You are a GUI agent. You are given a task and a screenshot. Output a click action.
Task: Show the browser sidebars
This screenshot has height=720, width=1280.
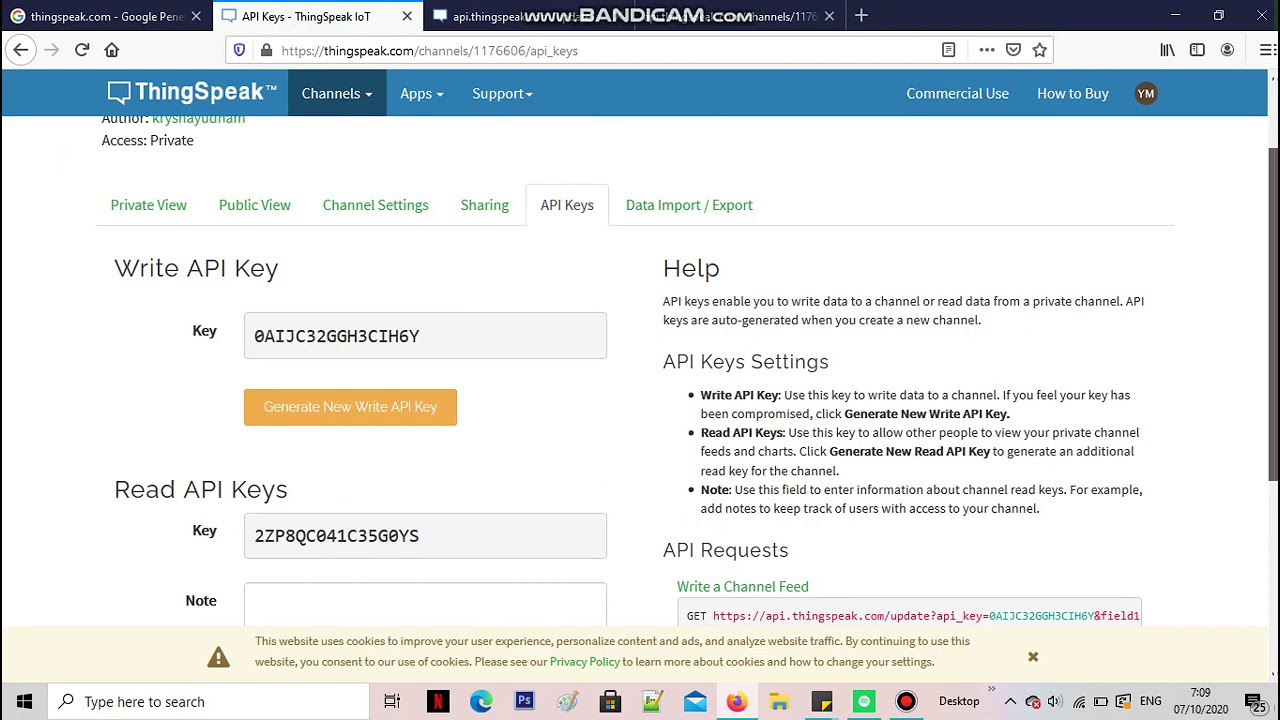1197,50
